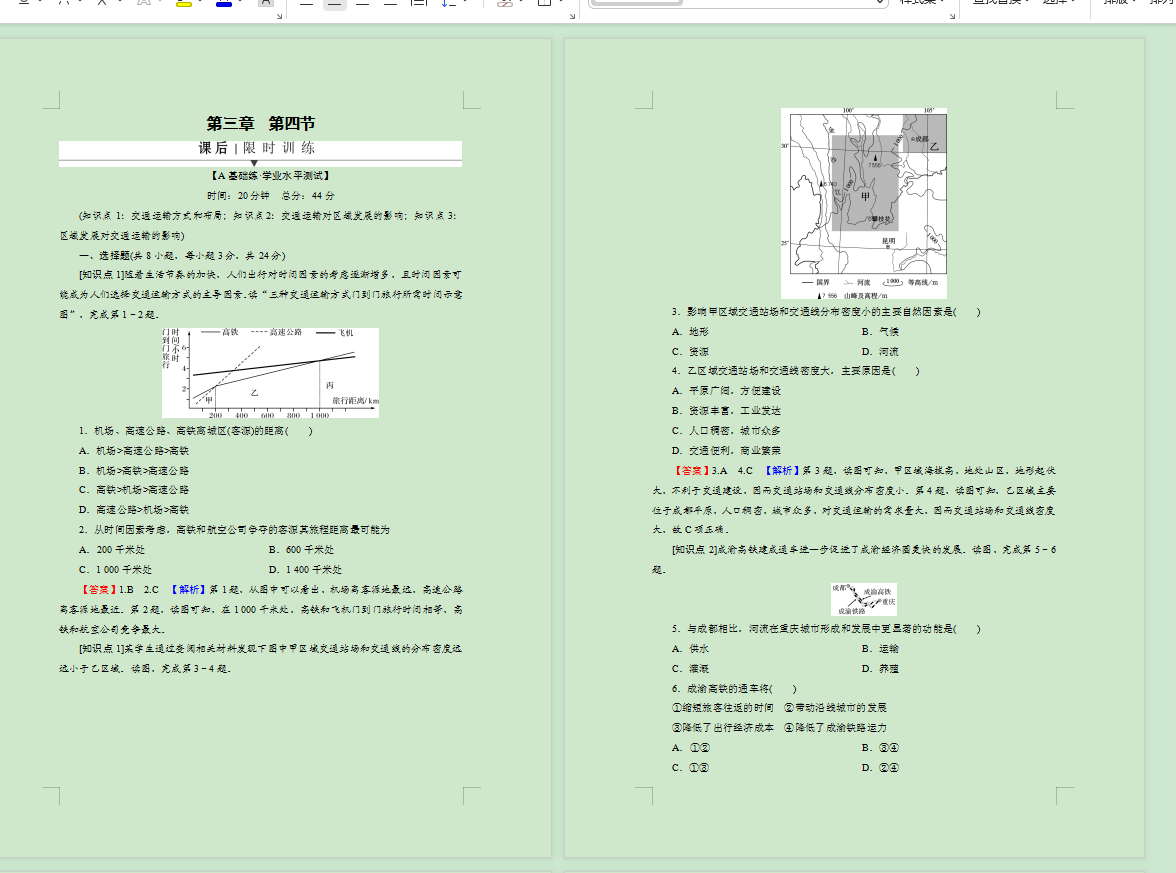
Task: Select the small 成渝高铁 route map image
Action: click(x=864, y=599)
